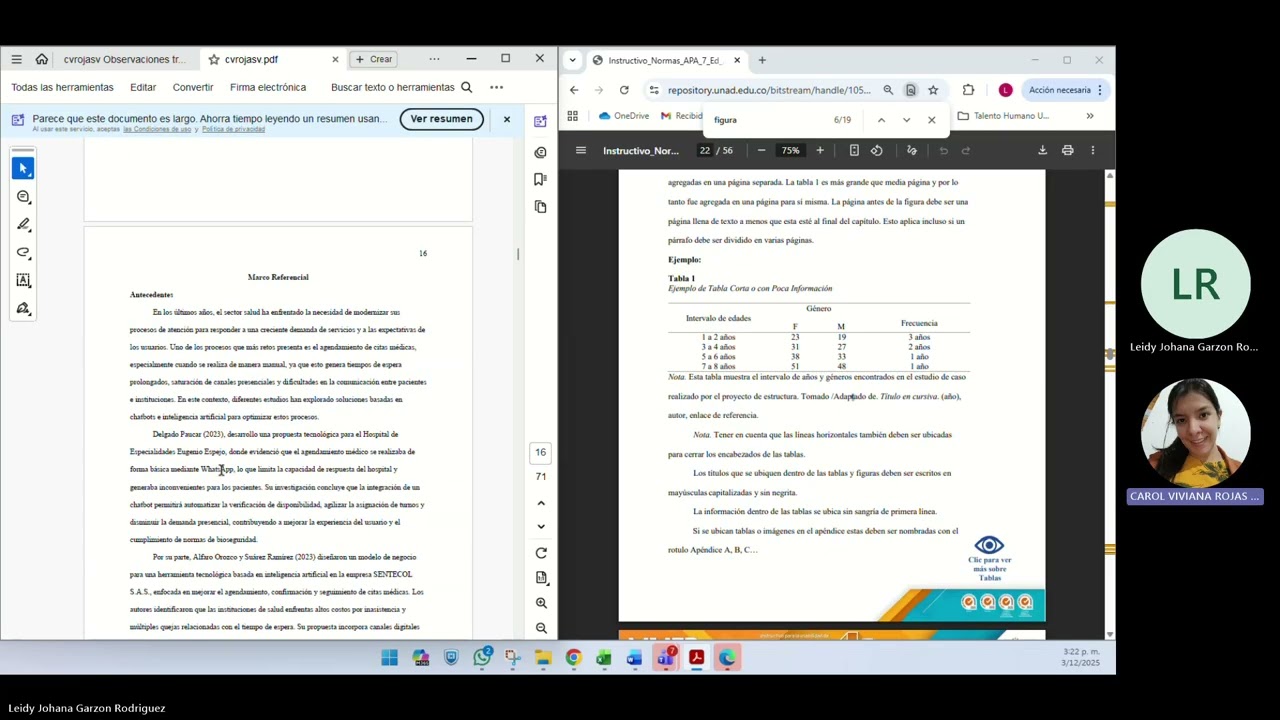
Task: Close the find bar
Action: (x=931, y=120)
